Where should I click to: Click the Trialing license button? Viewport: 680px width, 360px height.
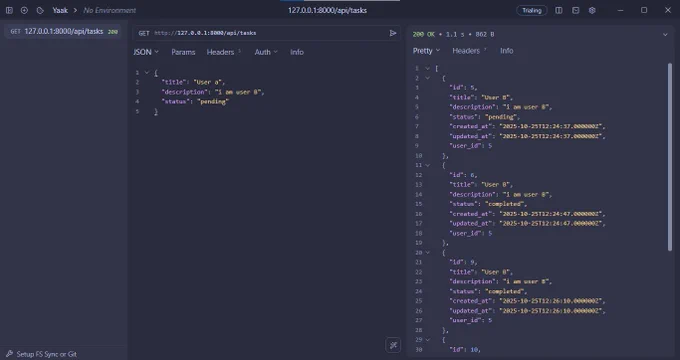pos(532,10)
